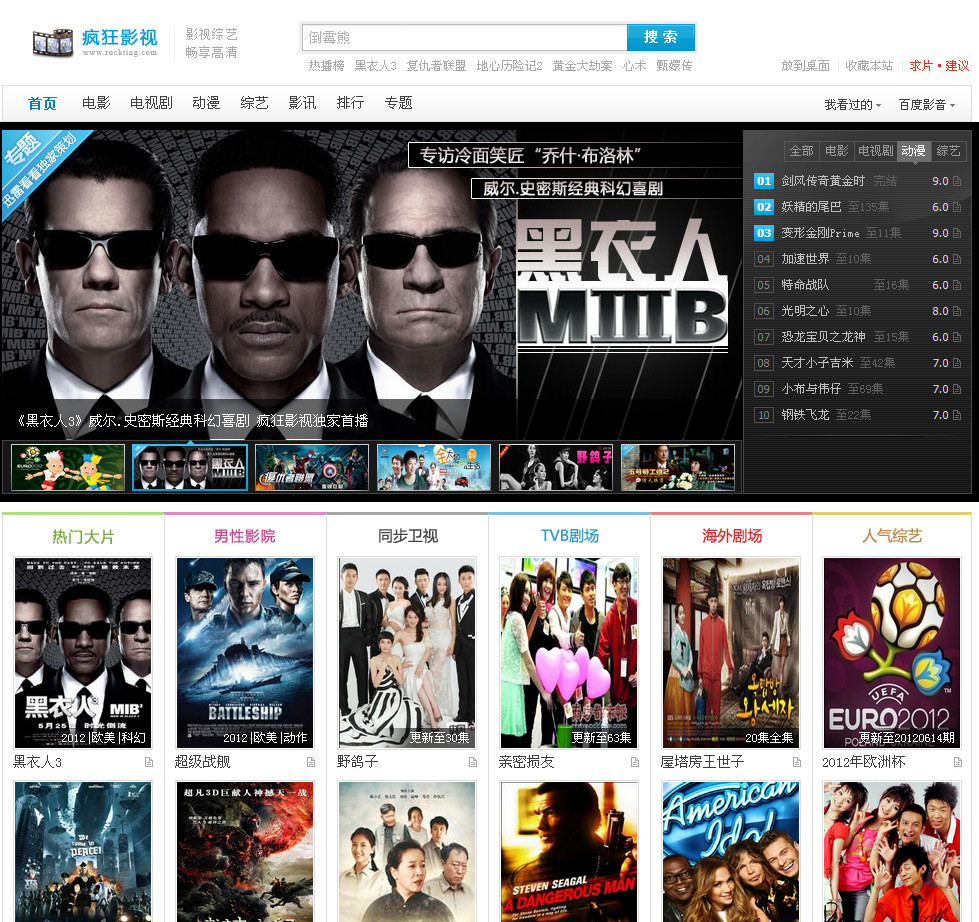Click 收藏本站 link
979x922 pixels.
869,66
